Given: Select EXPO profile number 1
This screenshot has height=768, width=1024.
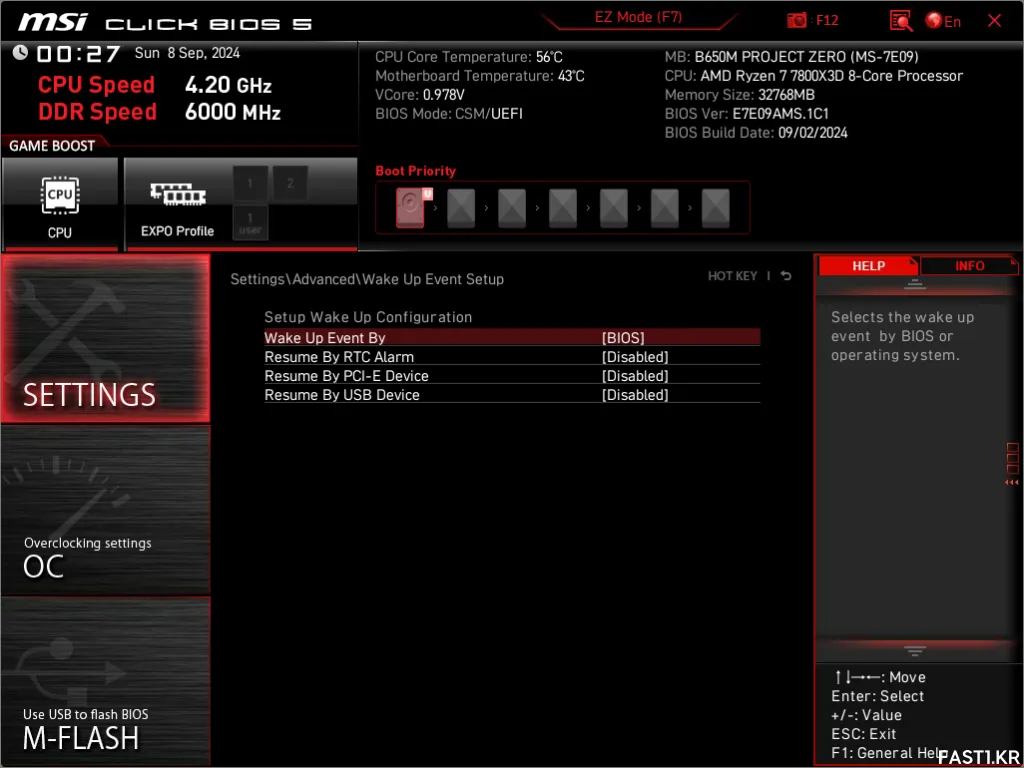Looking at the screenshot, I should point(250,183).
